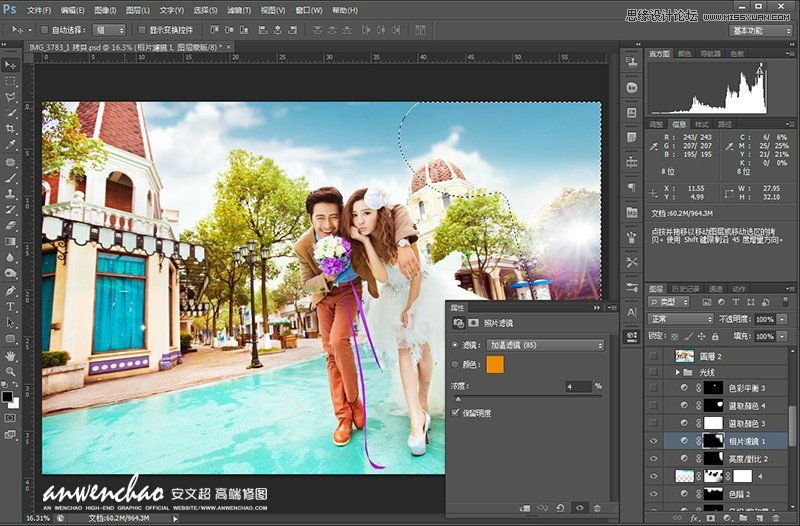Open the 图像(I) menu
The image size is (800, 526).
click(106, 10)
